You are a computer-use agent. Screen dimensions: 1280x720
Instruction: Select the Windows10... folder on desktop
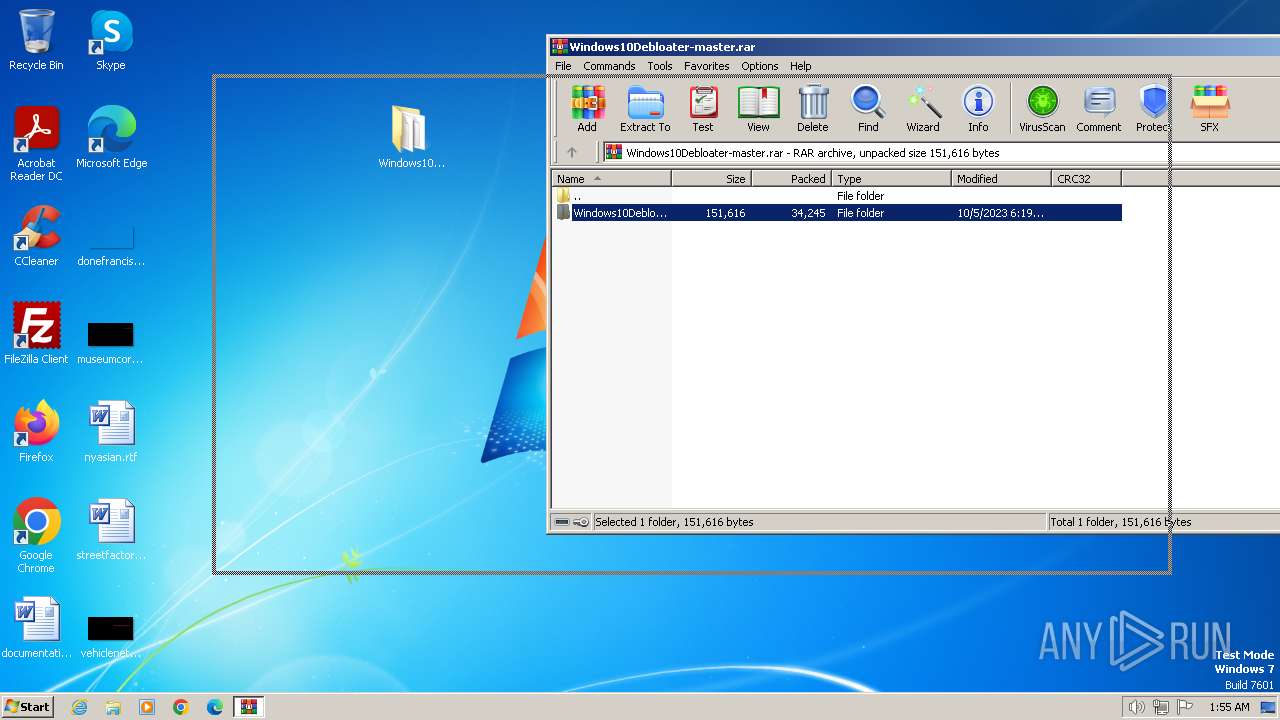tap(411, 137)
